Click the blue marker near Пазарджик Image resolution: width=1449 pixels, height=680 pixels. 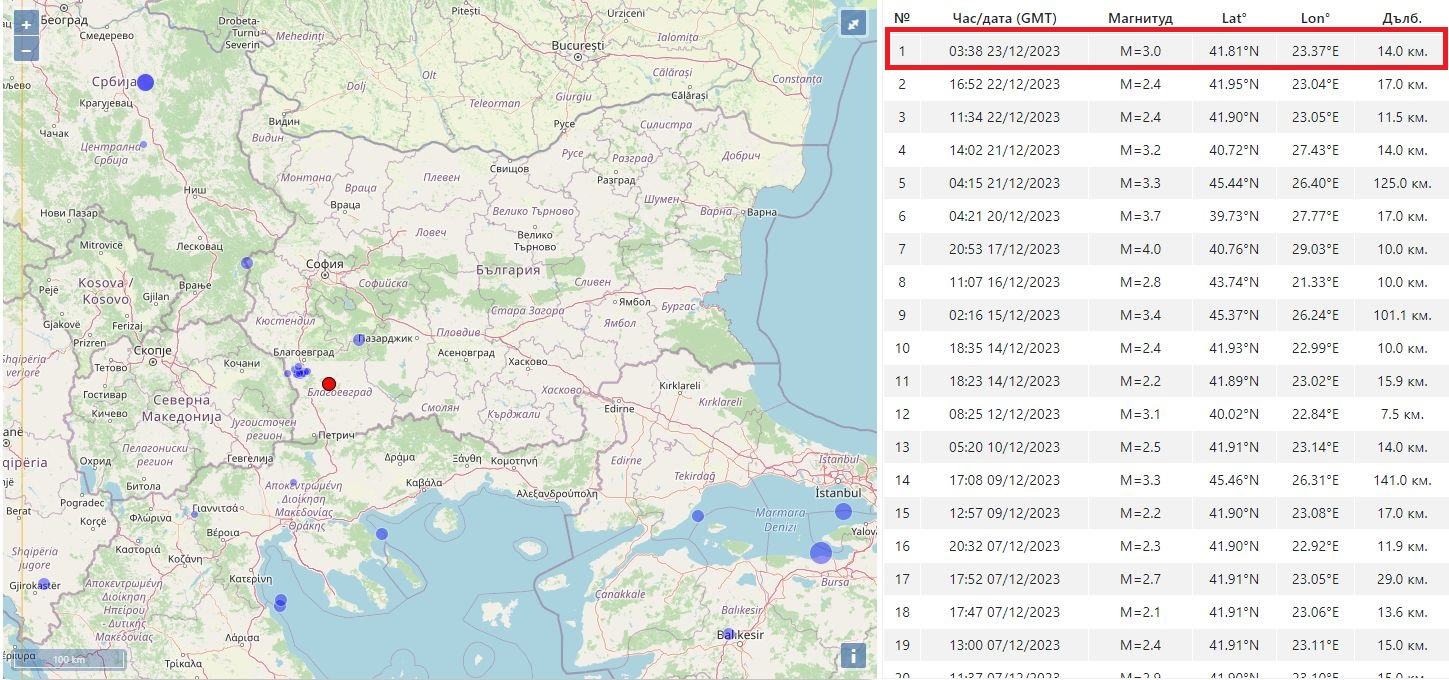click(x=359, y=340)
